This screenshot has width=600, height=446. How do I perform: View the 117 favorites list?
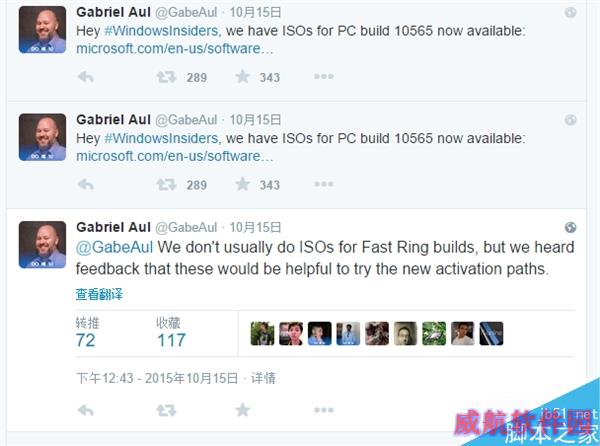click(x=171, y=332)
